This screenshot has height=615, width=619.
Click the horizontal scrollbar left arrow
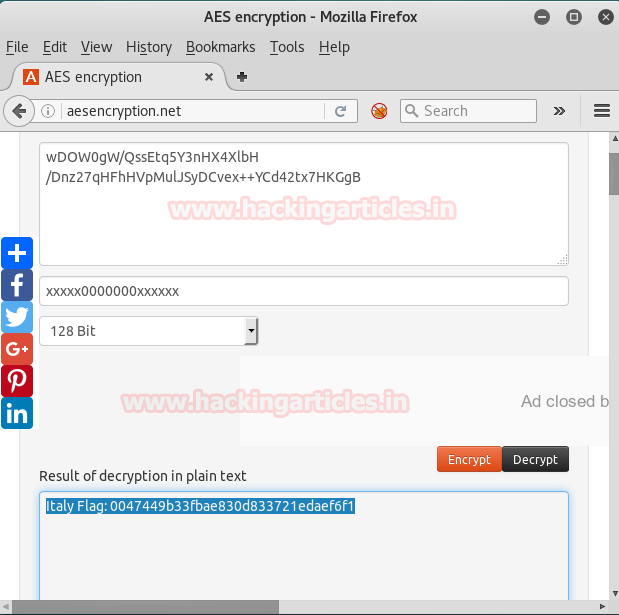coord(6,607)
